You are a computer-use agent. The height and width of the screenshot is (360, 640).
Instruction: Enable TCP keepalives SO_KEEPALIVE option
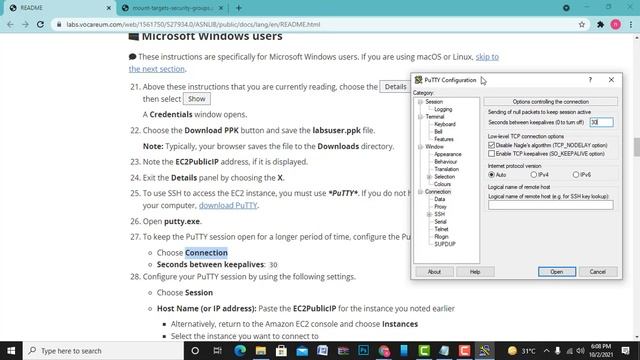[x=491, y=153]
